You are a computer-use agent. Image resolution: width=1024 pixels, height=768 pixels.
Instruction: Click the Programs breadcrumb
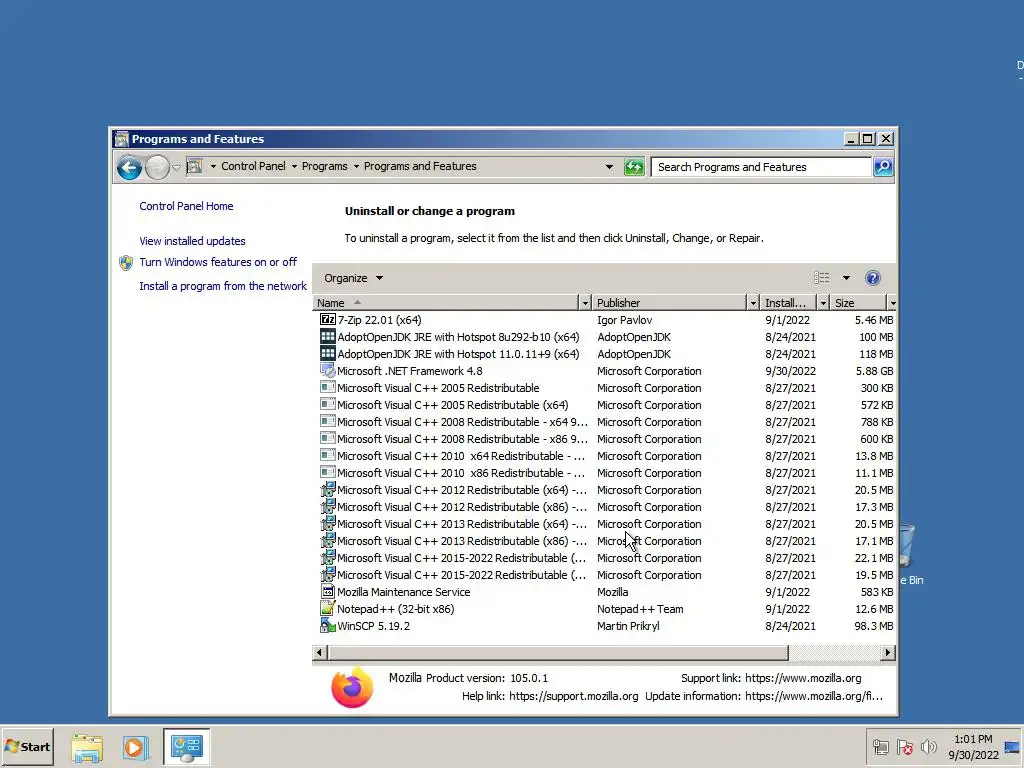tap(325, 167)
